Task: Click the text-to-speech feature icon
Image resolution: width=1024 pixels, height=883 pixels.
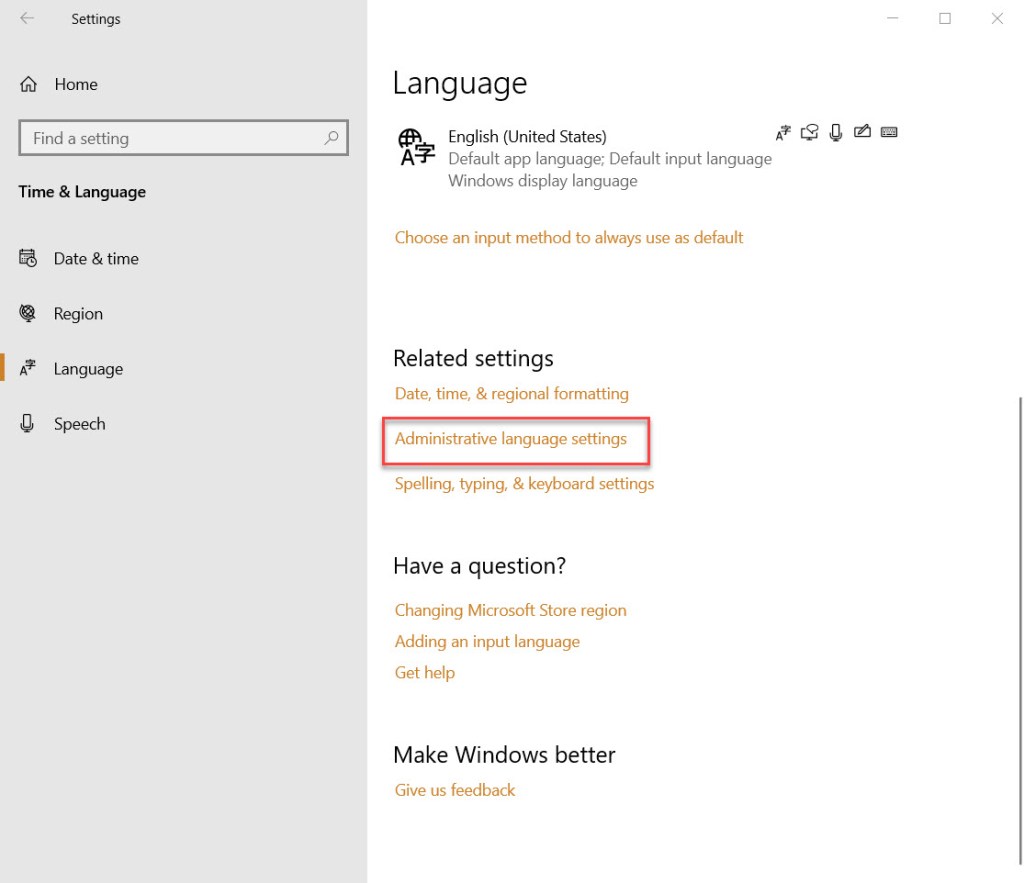Action: point(810,132)
